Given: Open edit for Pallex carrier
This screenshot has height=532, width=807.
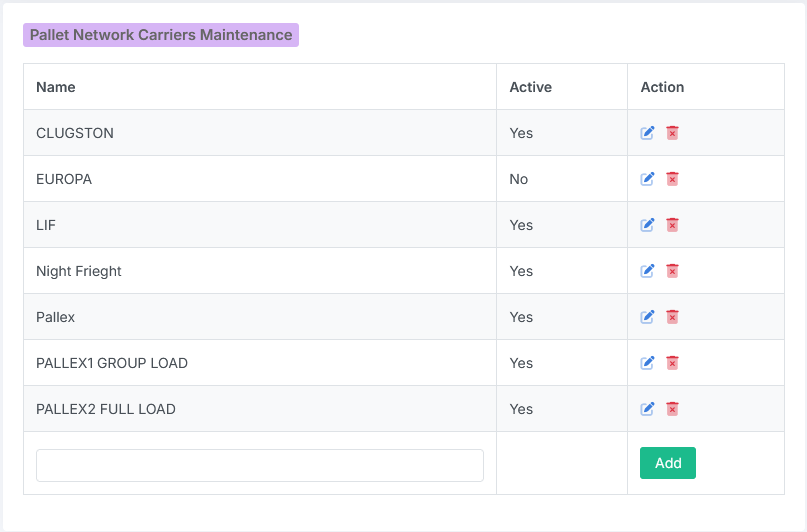Looking at the screenshot, I should [647, 316].
